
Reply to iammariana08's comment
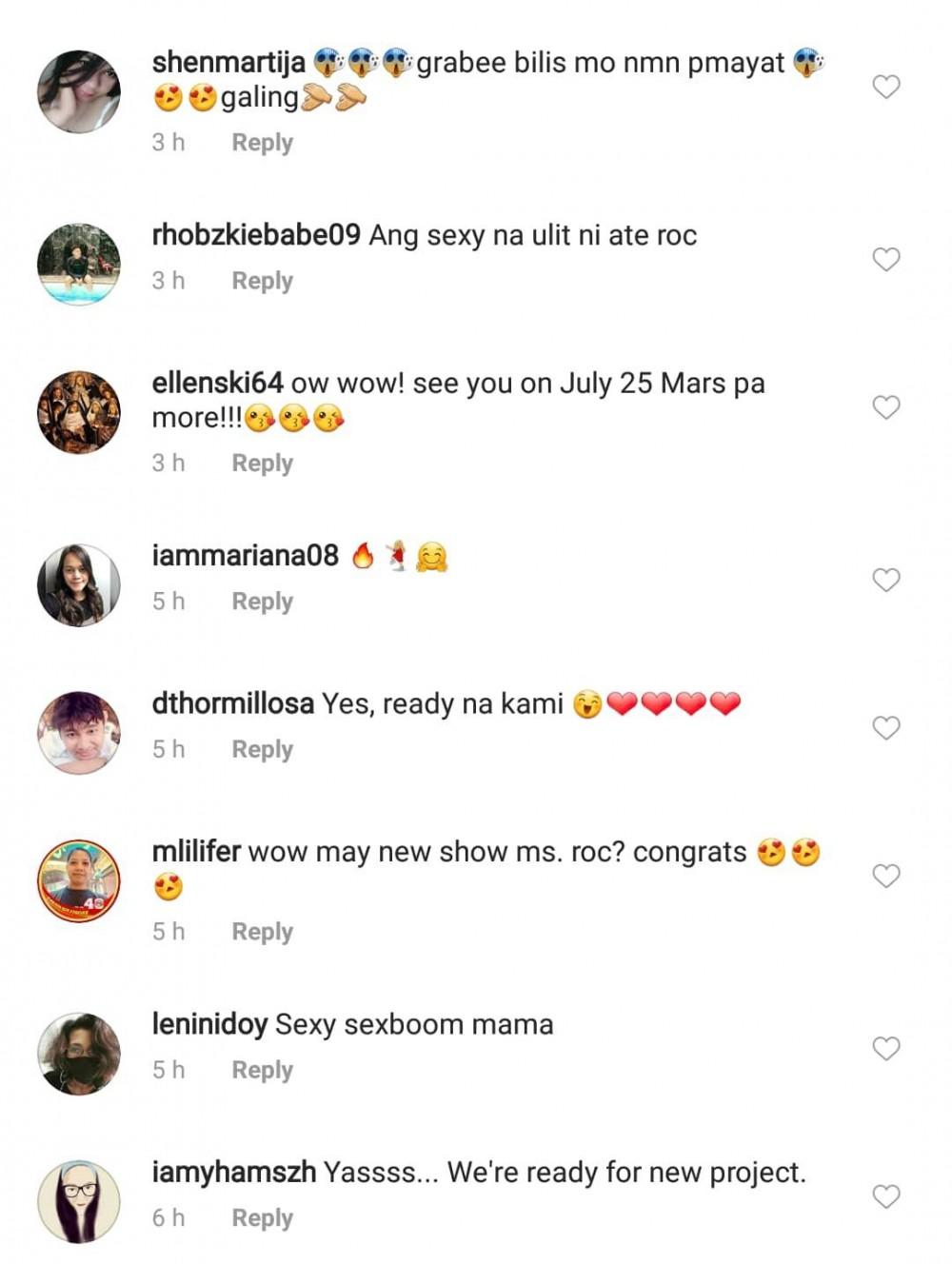pyautogui.click(x=262, y=602)
